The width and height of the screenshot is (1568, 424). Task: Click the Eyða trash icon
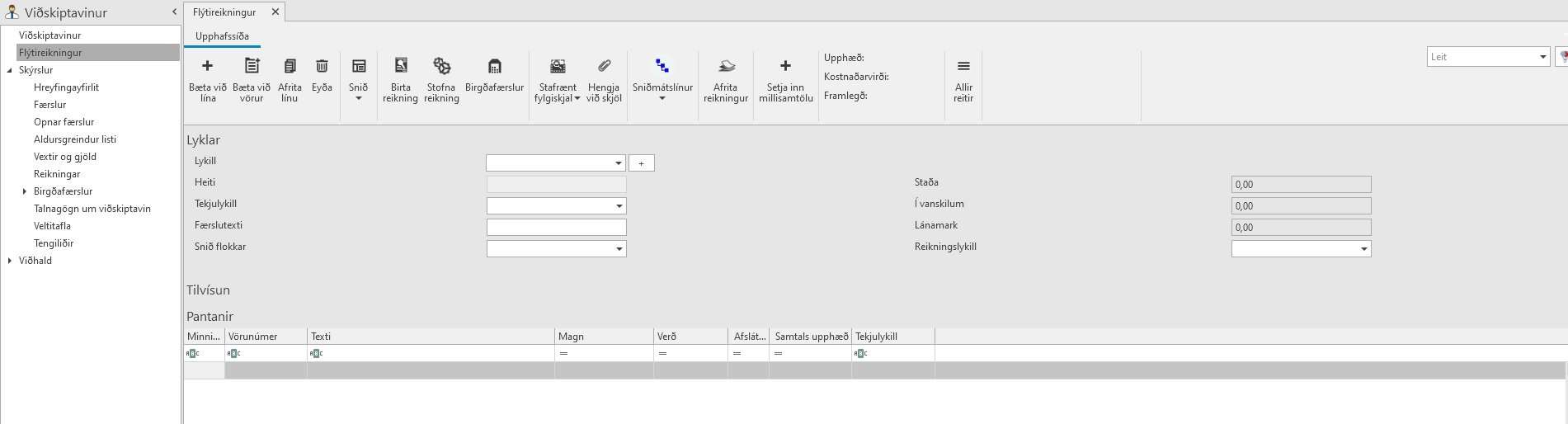tap(322, 67)
